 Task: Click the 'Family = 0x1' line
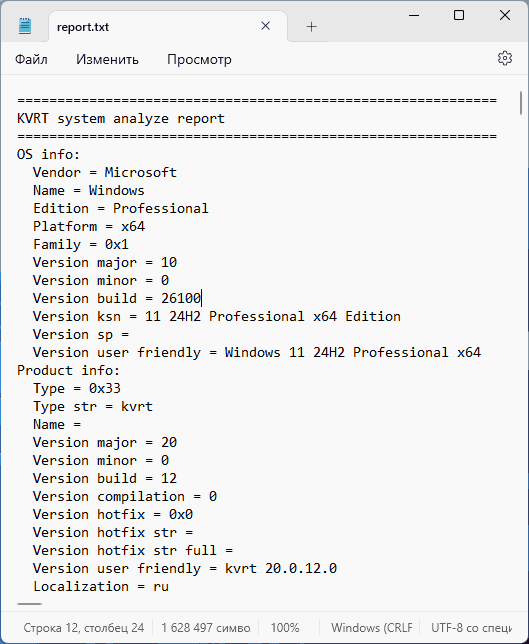tap(81, 245)
